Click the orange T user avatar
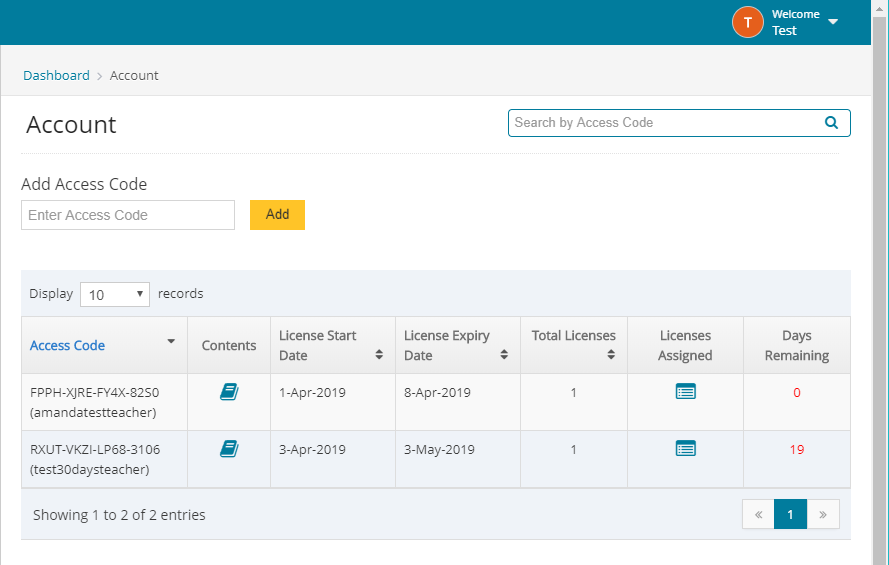This screenshot has height=565, width=889. [x=747, y=22]
